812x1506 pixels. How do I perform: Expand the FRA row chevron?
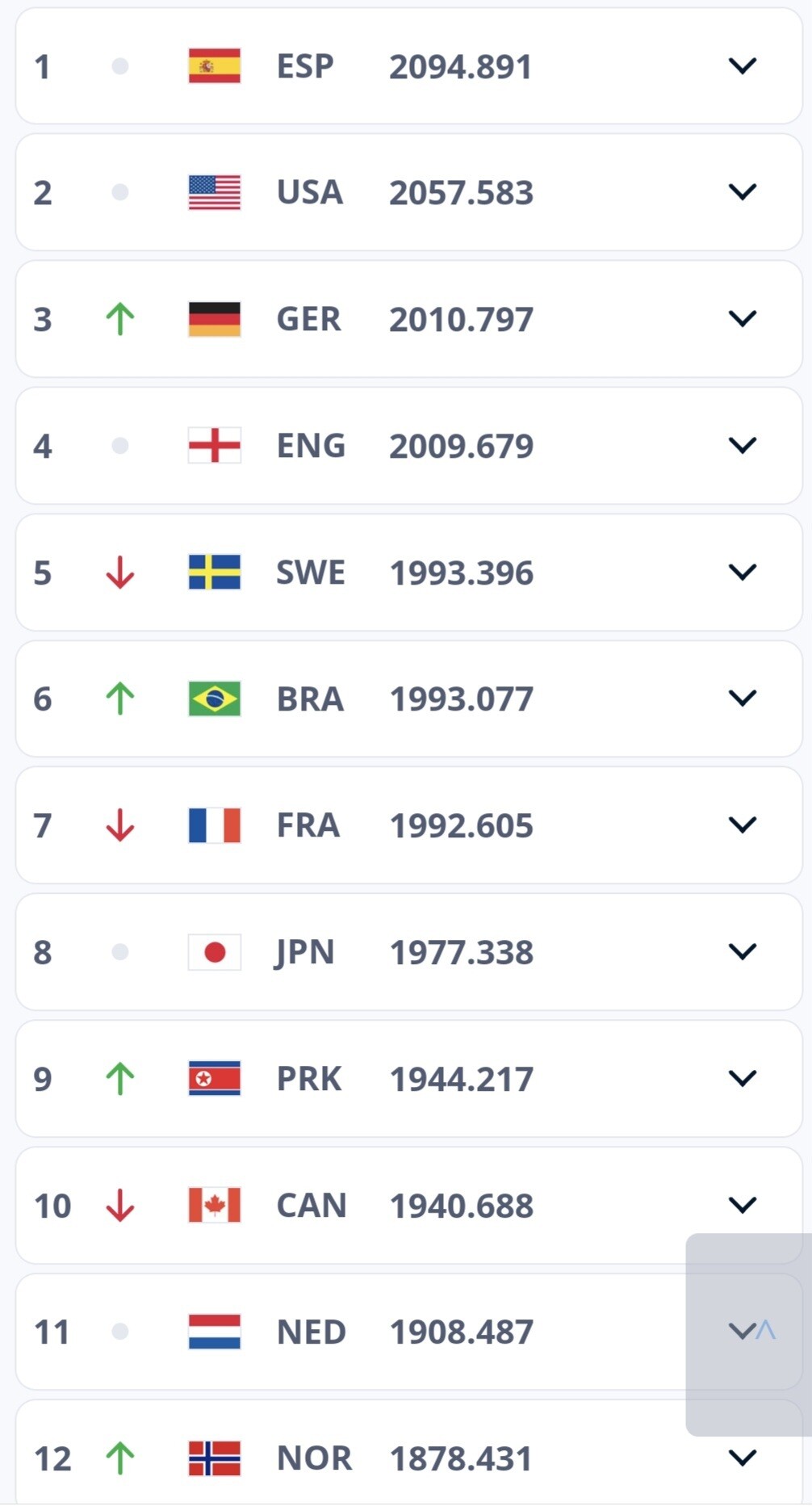point(742,824)
